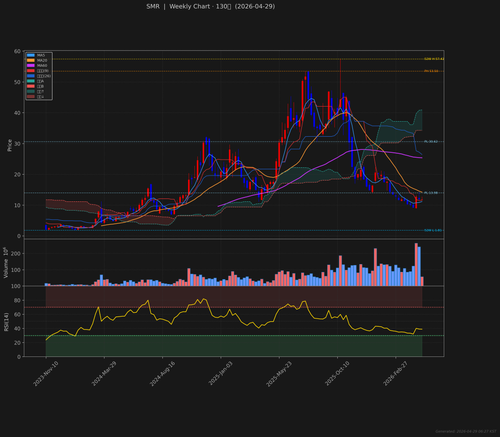Click the orange MA20 legend swatch
Screen dimensions: 500x437
click(x=31, y=60)
